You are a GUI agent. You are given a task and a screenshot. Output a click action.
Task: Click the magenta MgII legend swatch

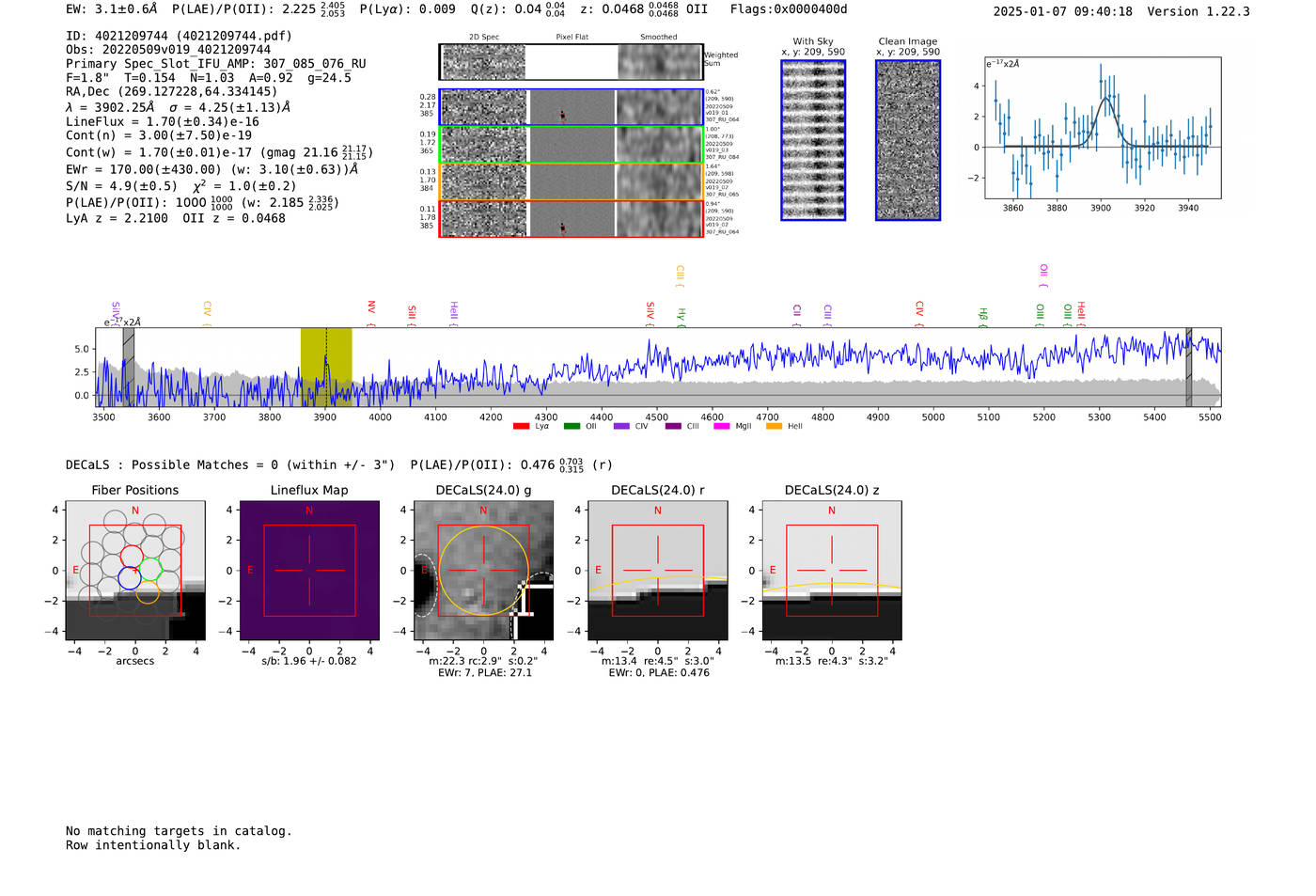[722, 427]
